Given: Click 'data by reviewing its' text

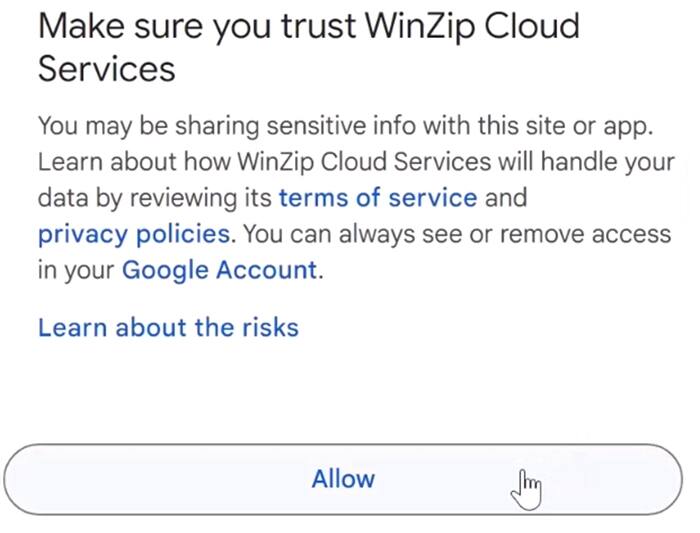Looking at the screenshot, I should [155, 197].
